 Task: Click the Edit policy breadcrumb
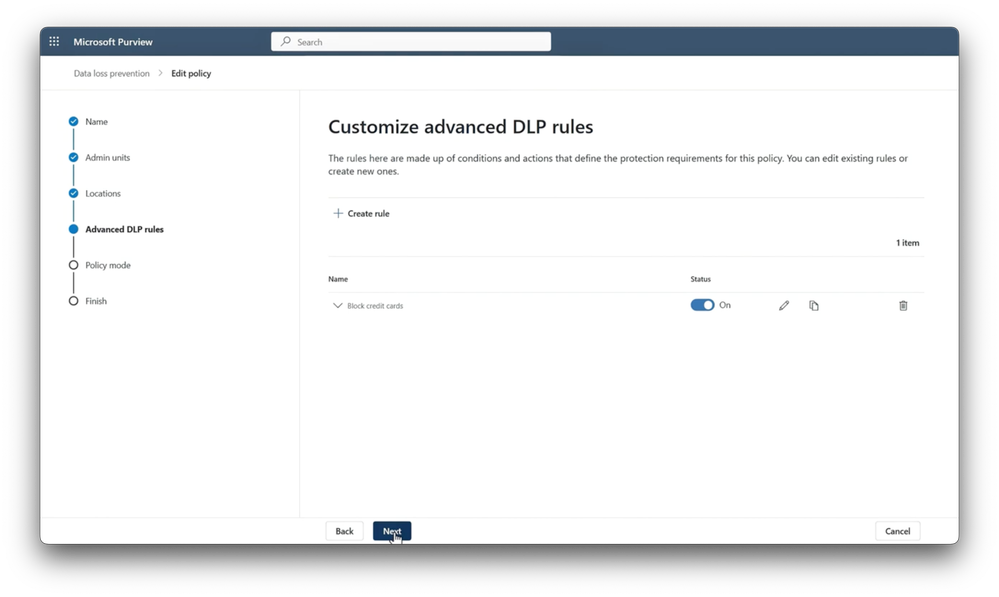(x=191, y=73)
